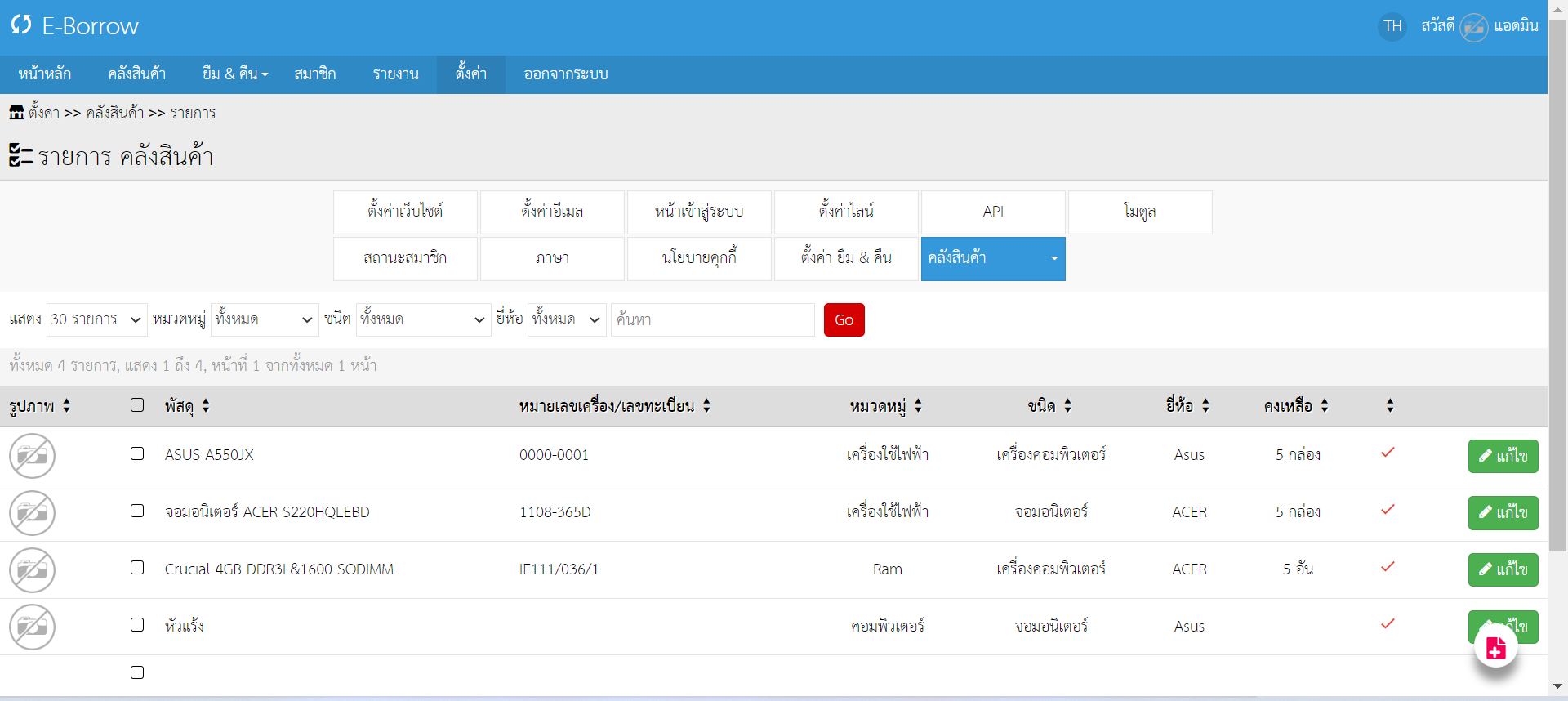This screenshot has width=1568, height=701.
Task: Open ตั้งค่า ยืม & คืน tab
Action: pos(846,258)
